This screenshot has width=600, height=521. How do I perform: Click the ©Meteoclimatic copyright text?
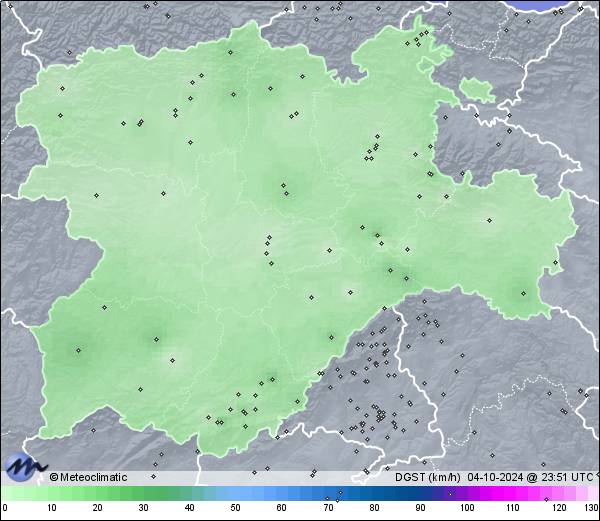point(88,477)
